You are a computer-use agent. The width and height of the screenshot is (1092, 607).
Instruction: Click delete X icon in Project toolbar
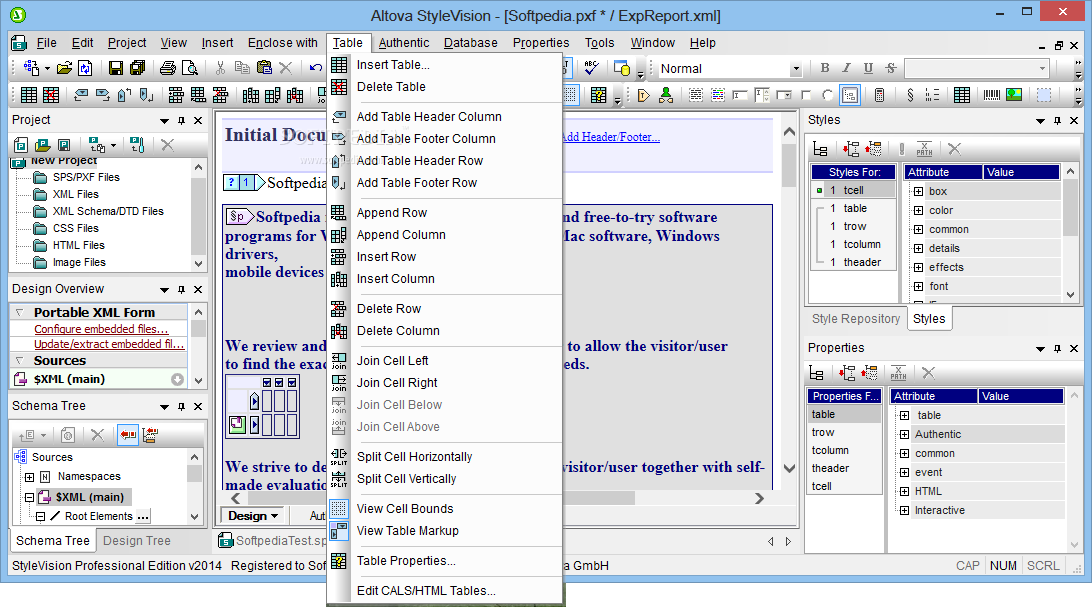[x=167, y=145]
